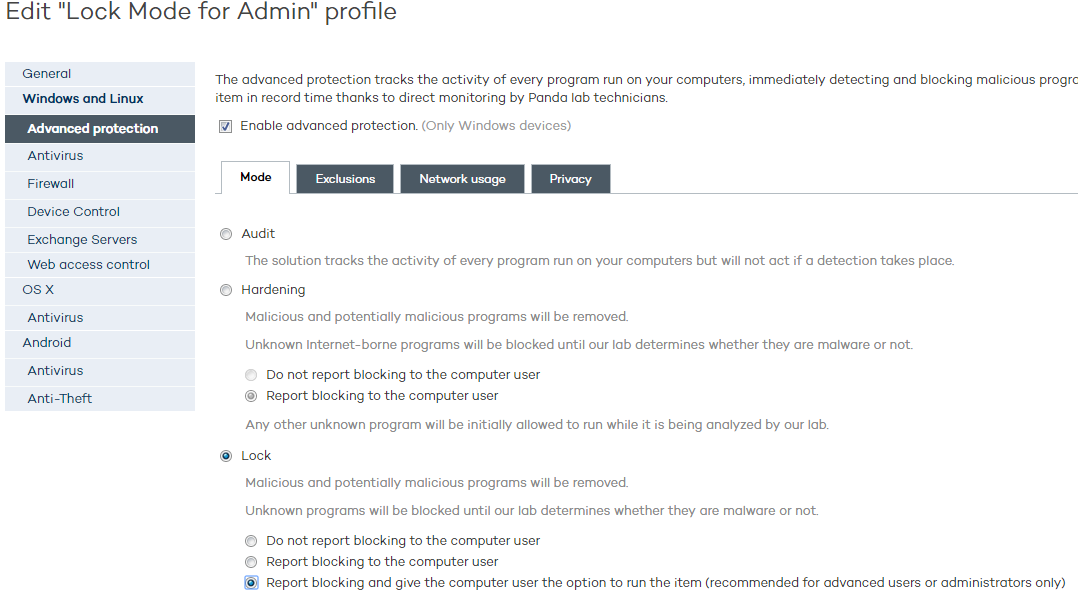Open Anti-Theft under Android

click(60, 399)
